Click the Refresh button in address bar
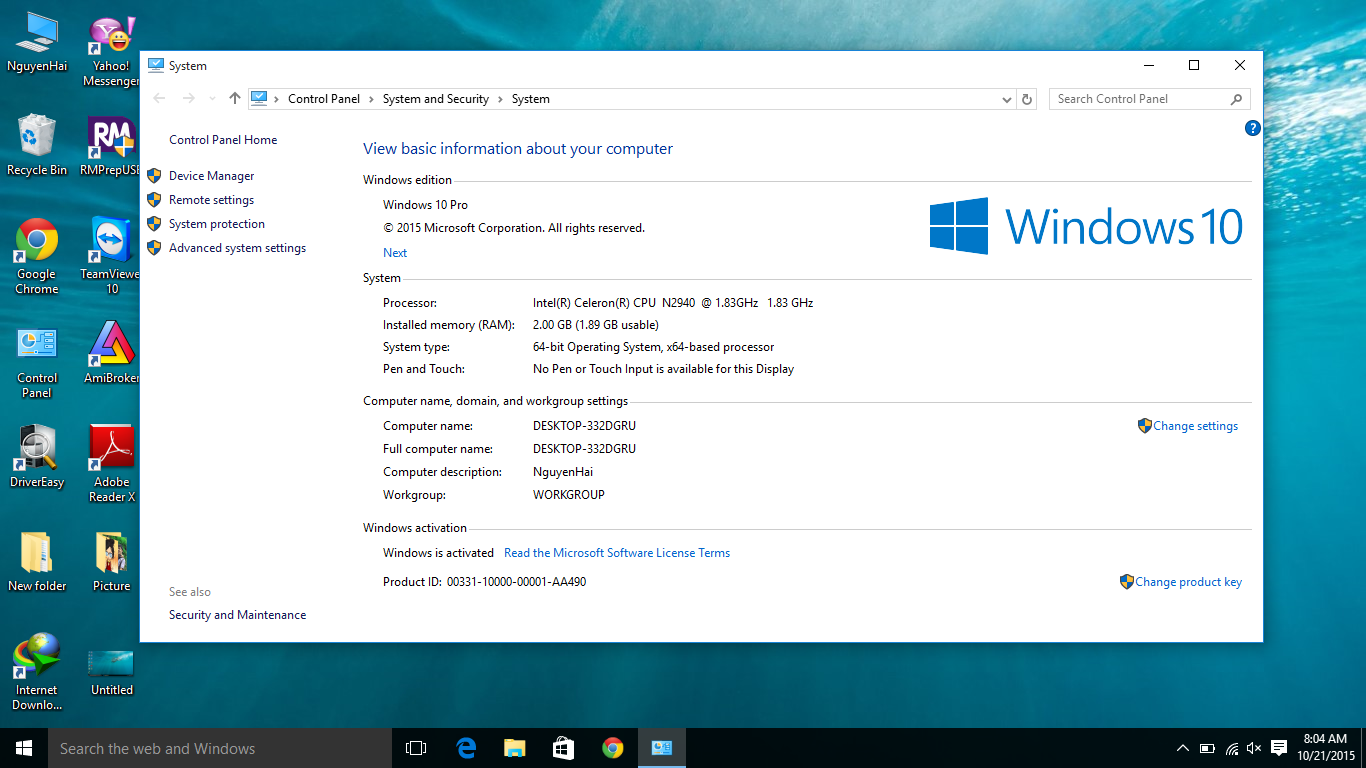1366x768 pixels. click(x=1026, y=99)
